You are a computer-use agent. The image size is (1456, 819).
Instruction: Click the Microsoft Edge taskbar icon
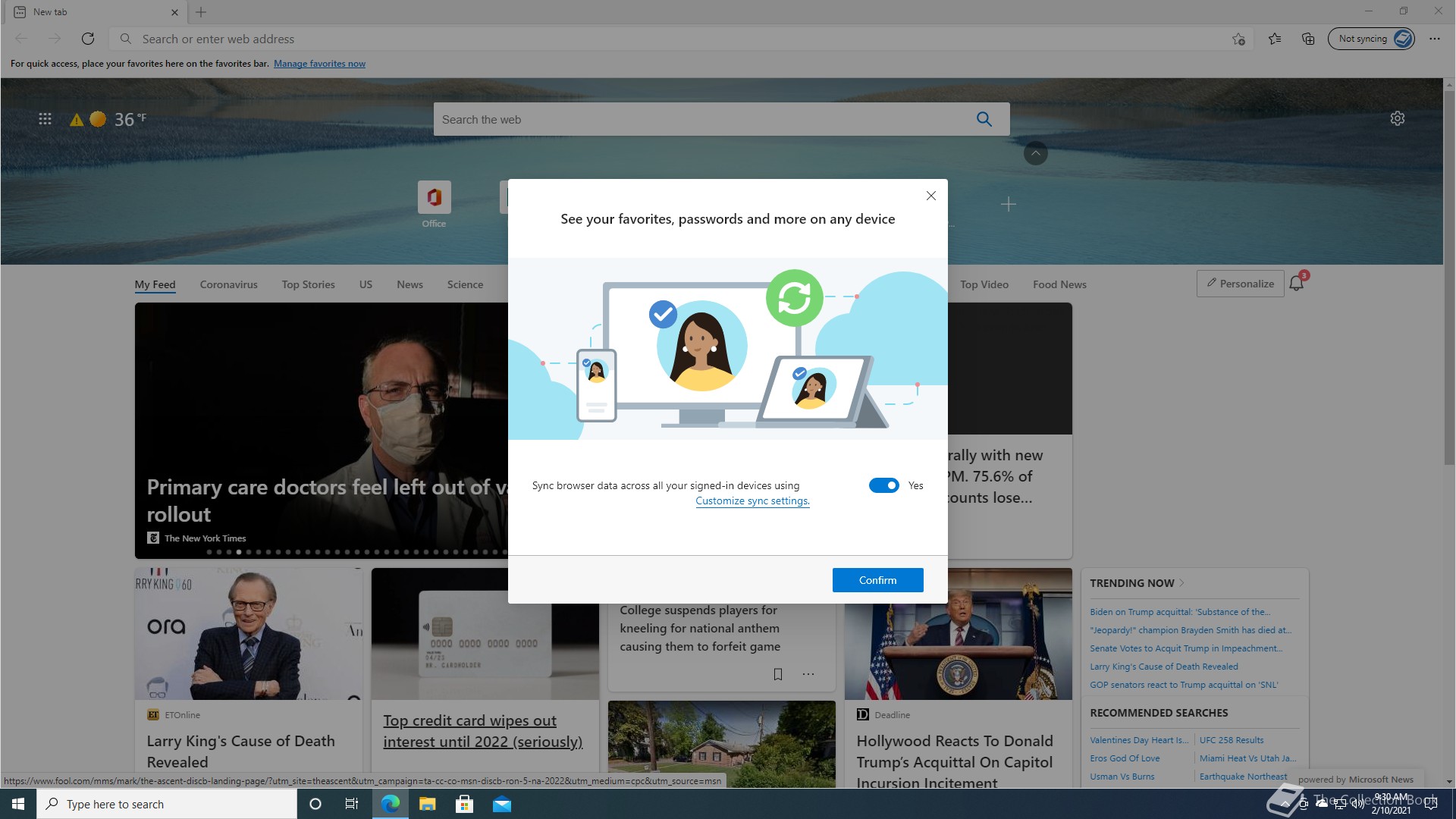pos(391,804)
